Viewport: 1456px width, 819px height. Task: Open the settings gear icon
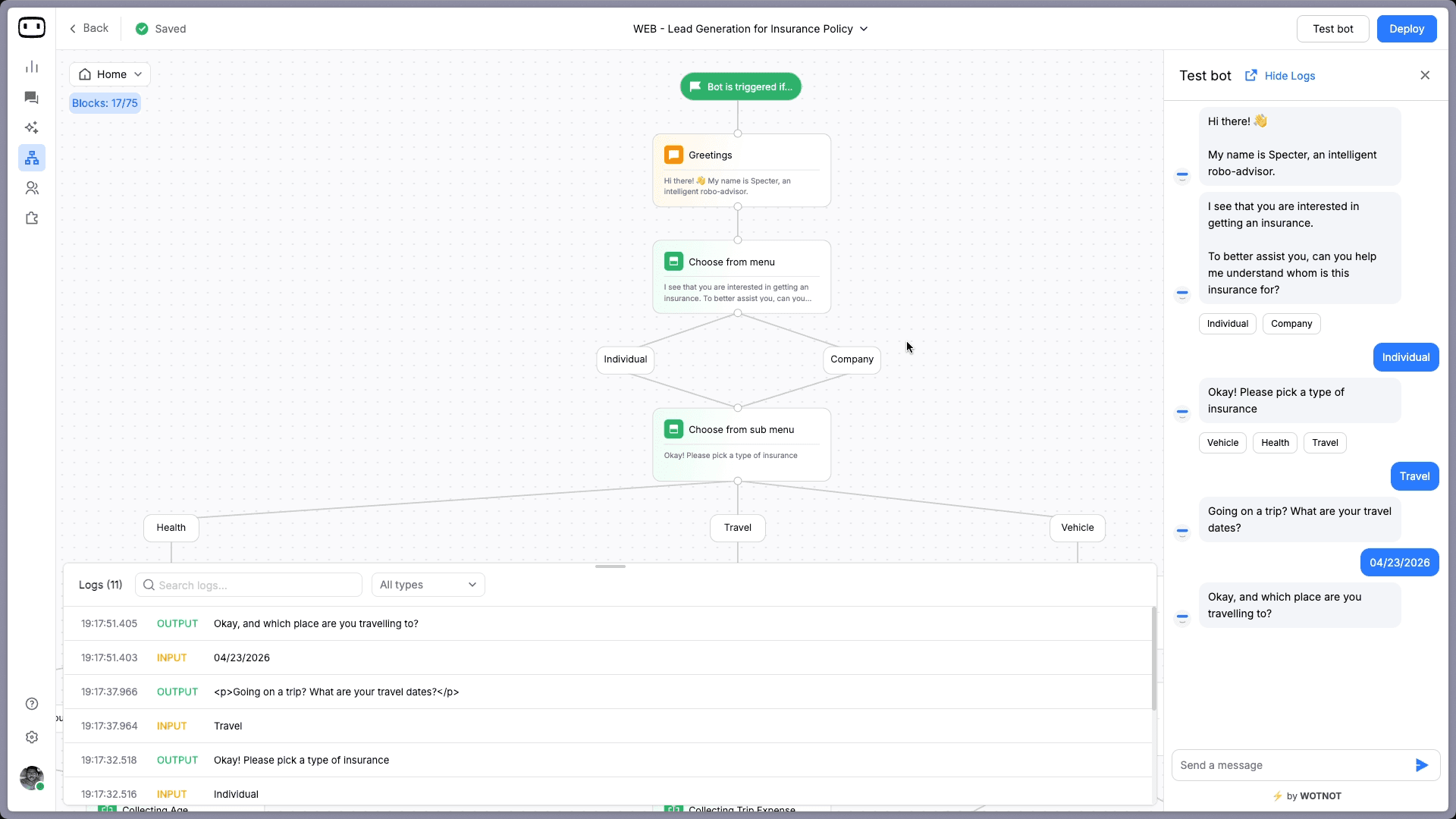tap(32, 737)
